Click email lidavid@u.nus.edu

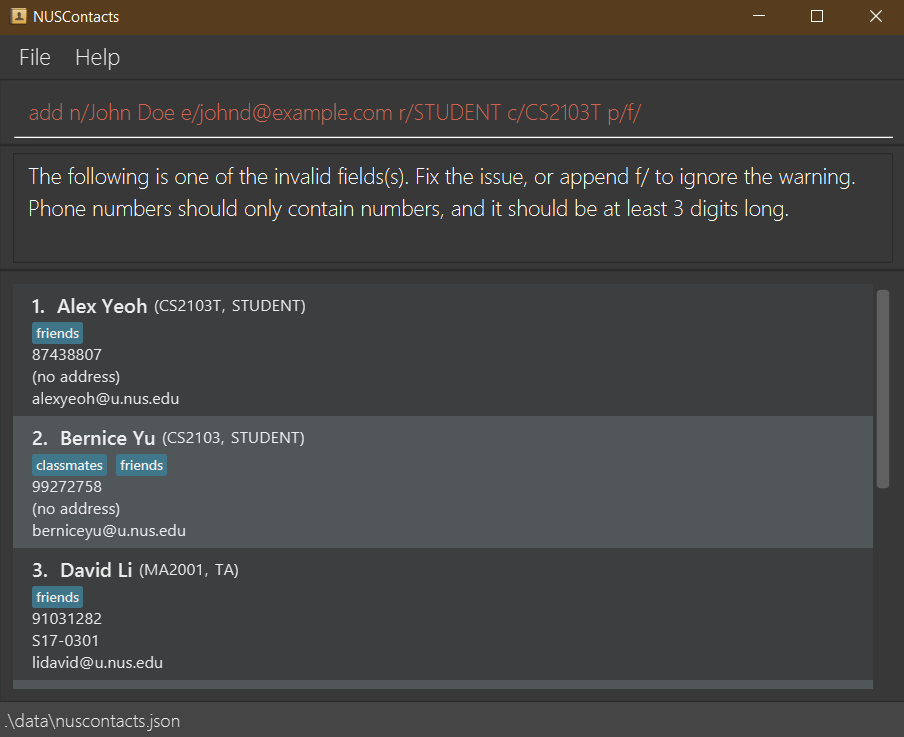click(x=97, y=663)
